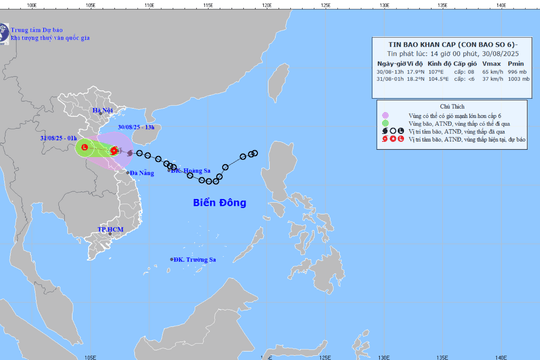This screenshot has width=540, height=360.
Task: Click the '135E' label on bottom axis
Action: tap(442, 357)
